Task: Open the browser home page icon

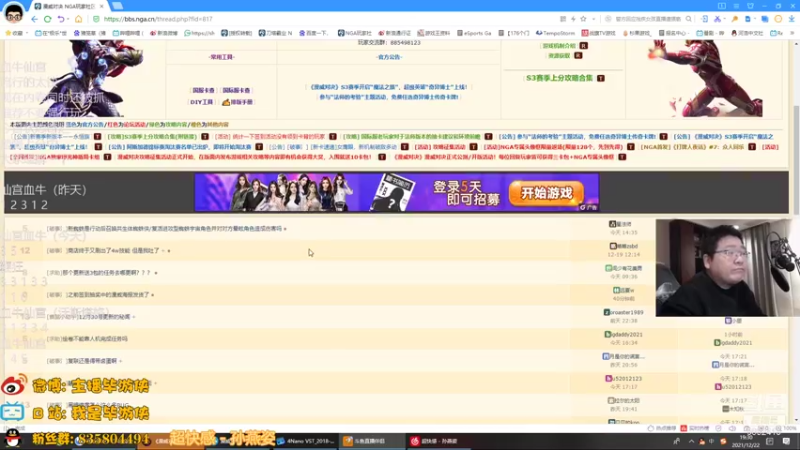Action: [78, 19]
